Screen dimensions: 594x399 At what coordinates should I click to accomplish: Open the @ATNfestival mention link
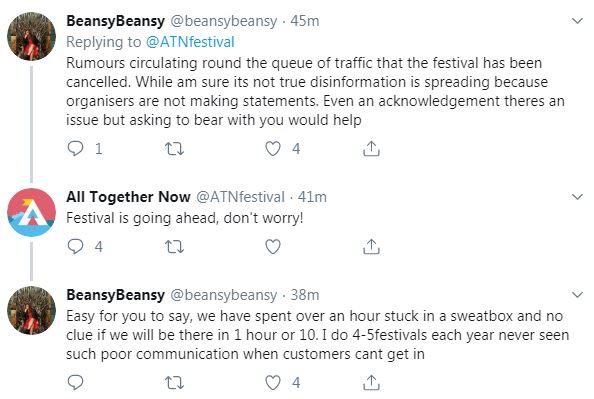tap(190, 42)
